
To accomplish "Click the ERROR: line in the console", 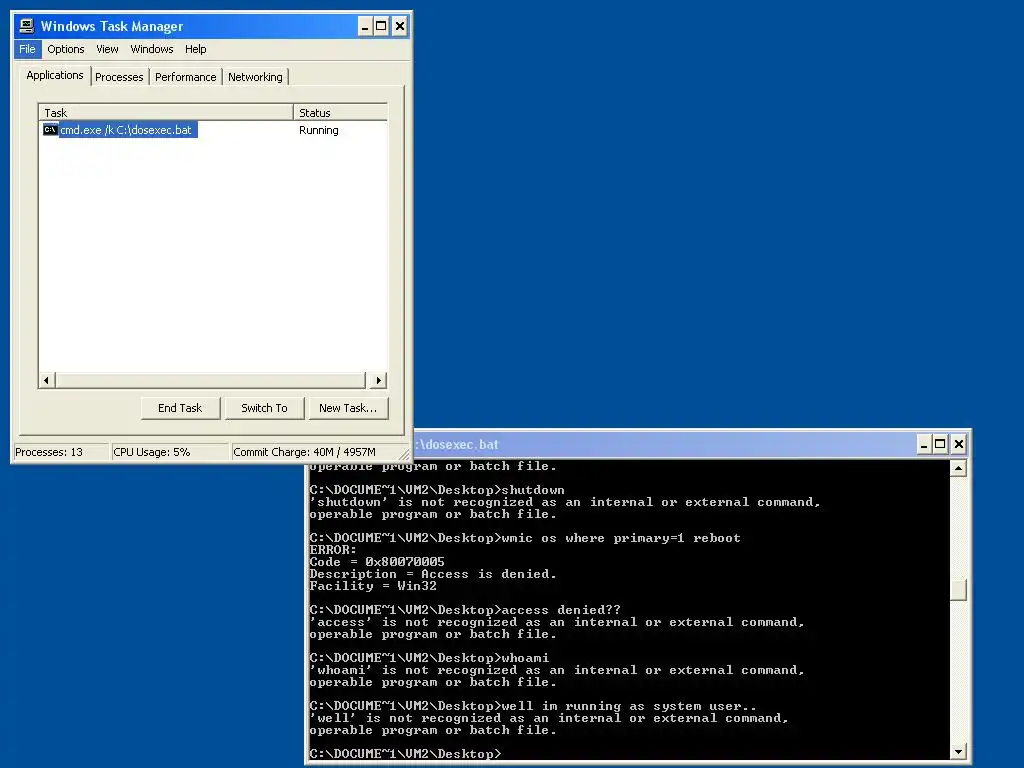I will tap(333, 550).
